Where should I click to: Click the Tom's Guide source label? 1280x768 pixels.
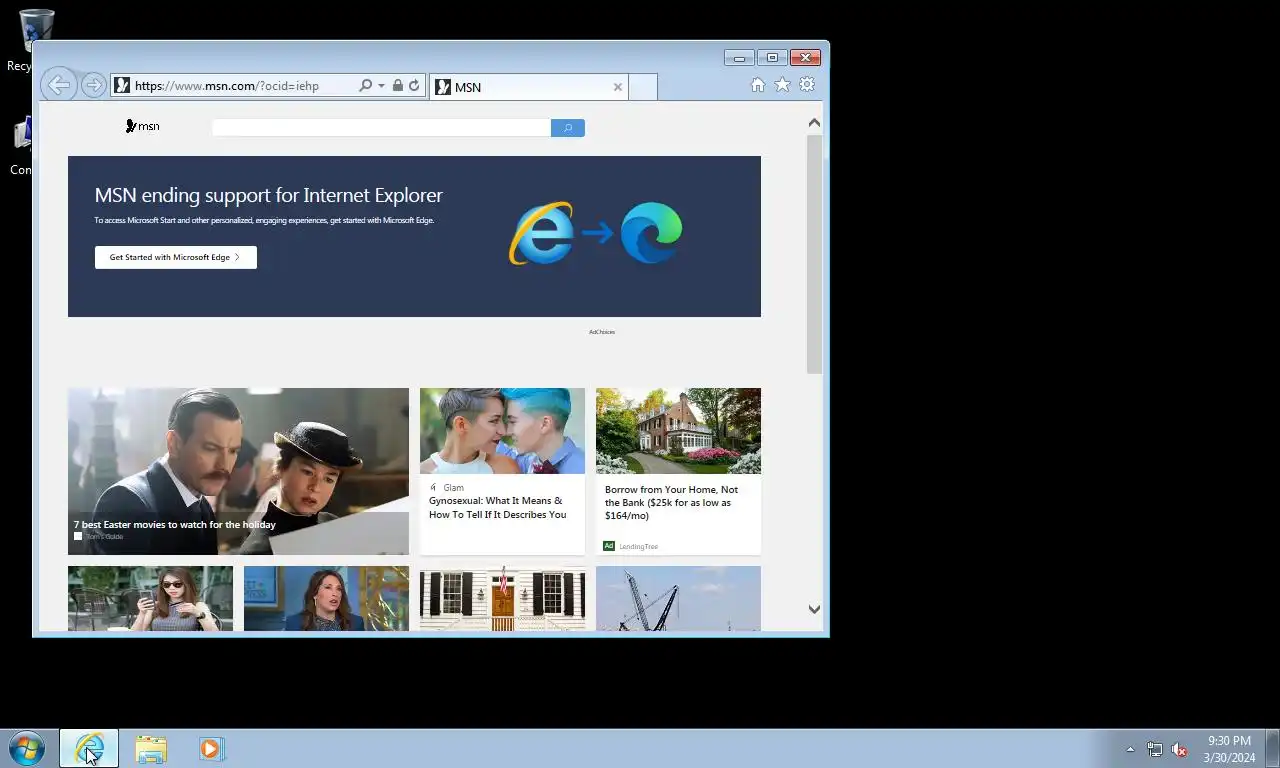tap(104, 537)
